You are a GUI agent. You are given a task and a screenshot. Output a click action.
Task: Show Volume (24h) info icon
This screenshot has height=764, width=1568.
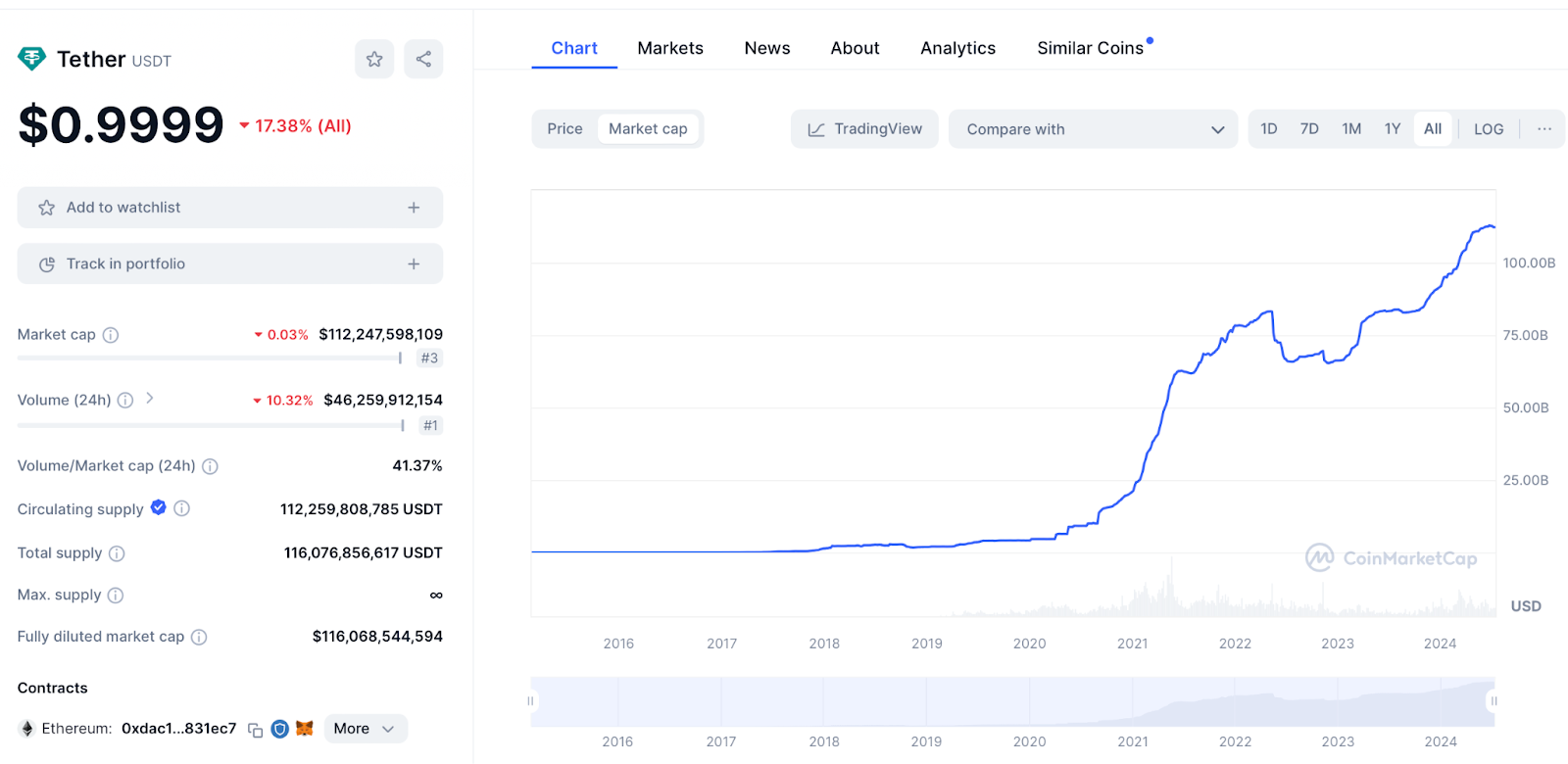(125, 400)
